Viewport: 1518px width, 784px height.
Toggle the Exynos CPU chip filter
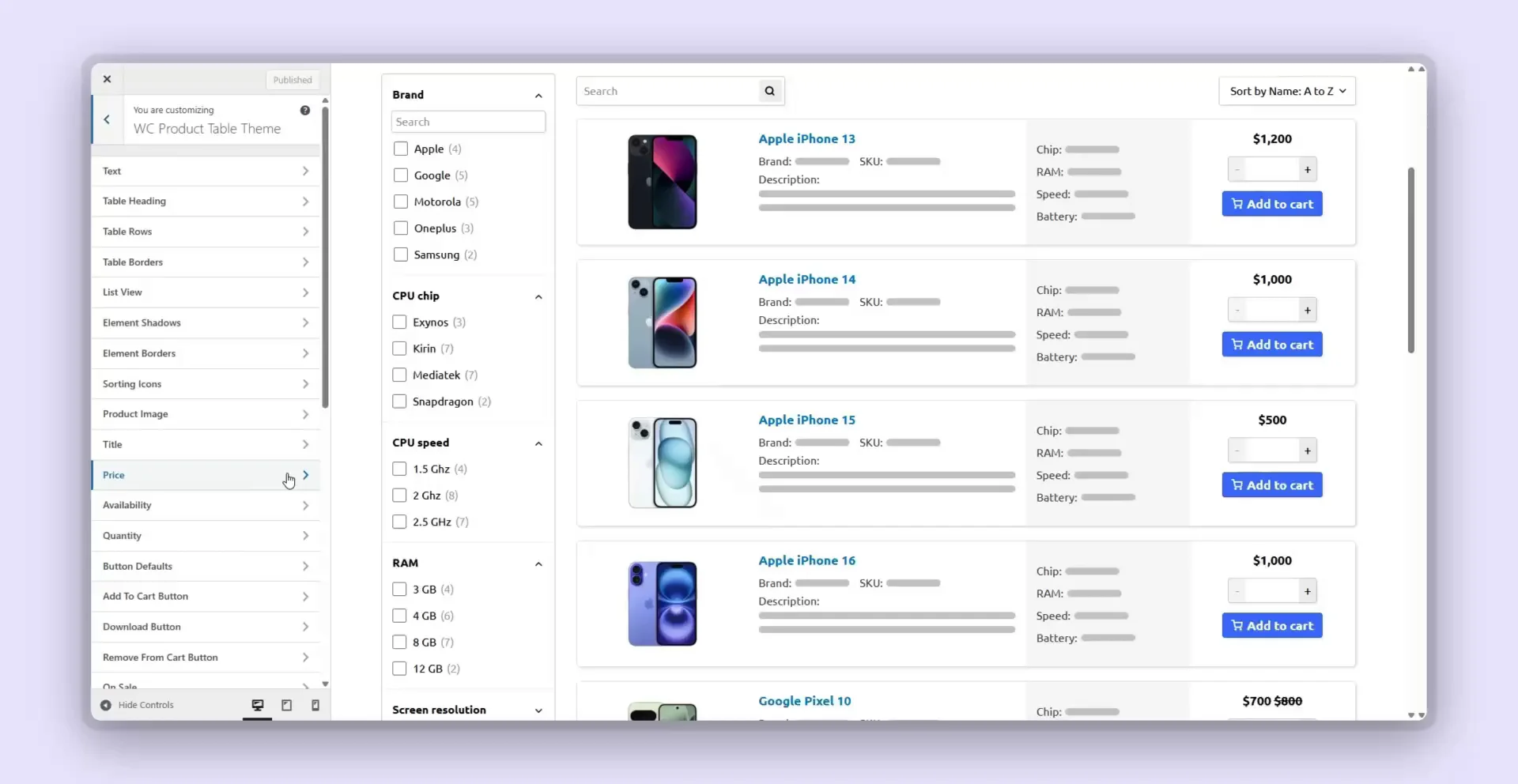coord(399,322)
